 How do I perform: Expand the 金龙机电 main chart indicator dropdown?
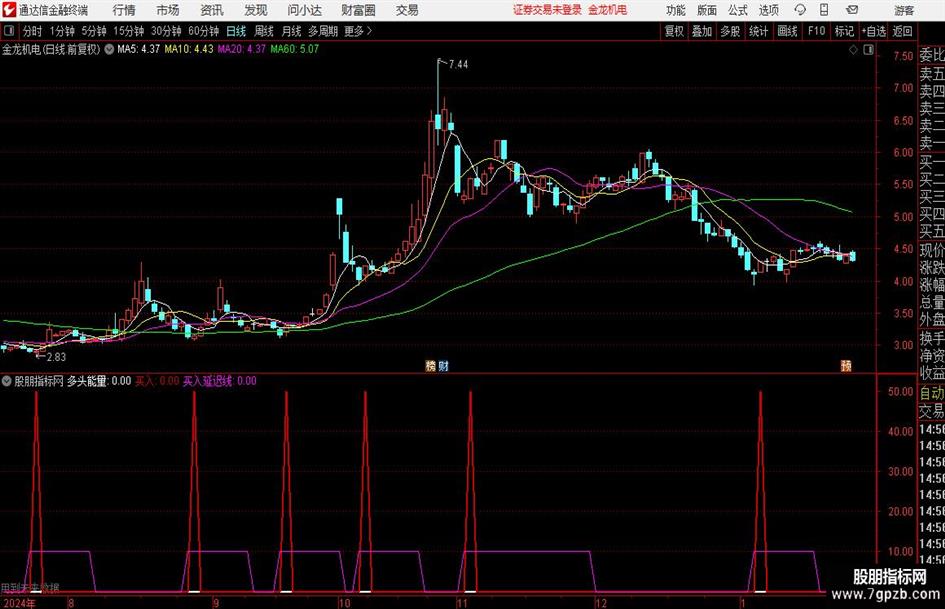(x=109, y=49)
